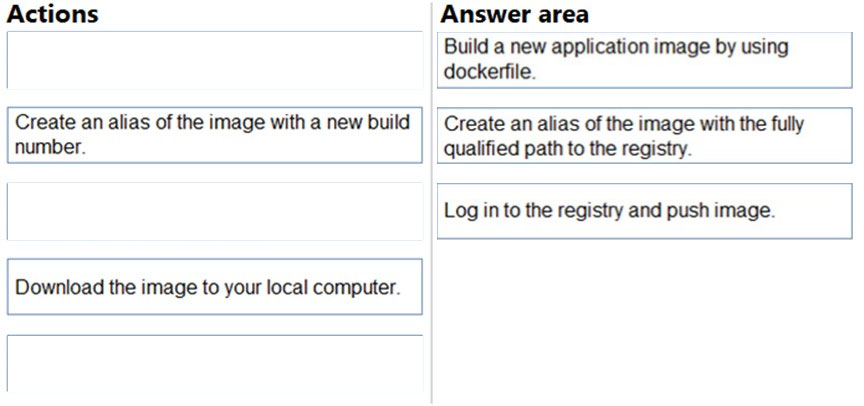Image resolution: width=864 pixels, height=406 pixels.
Task: Select the "Download the image to your local computer" action
Action: (x=214, y=286)
